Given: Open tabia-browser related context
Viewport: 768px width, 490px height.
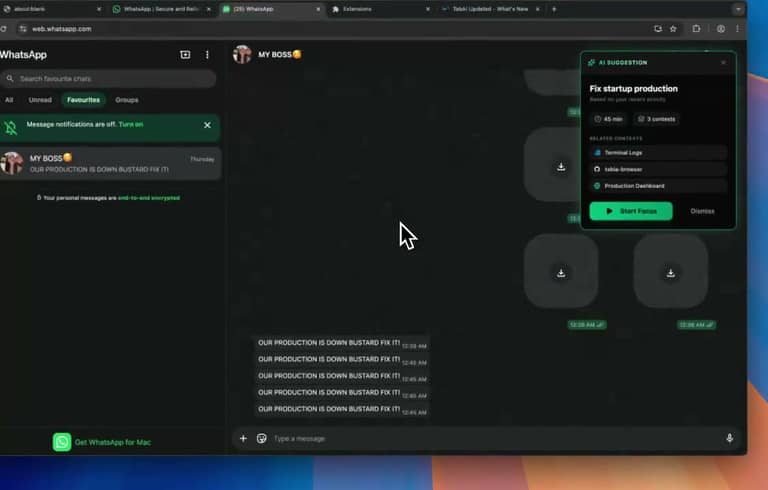Looking at the screenshot, I should (x=658, y=169).
